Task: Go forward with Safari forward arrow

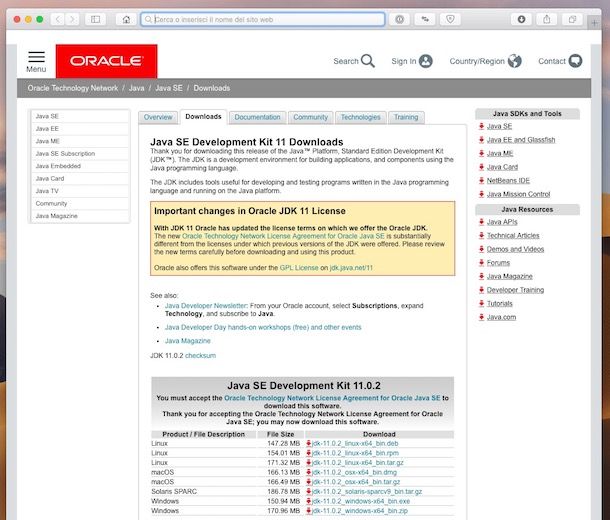Action: (x=72, y=19)
